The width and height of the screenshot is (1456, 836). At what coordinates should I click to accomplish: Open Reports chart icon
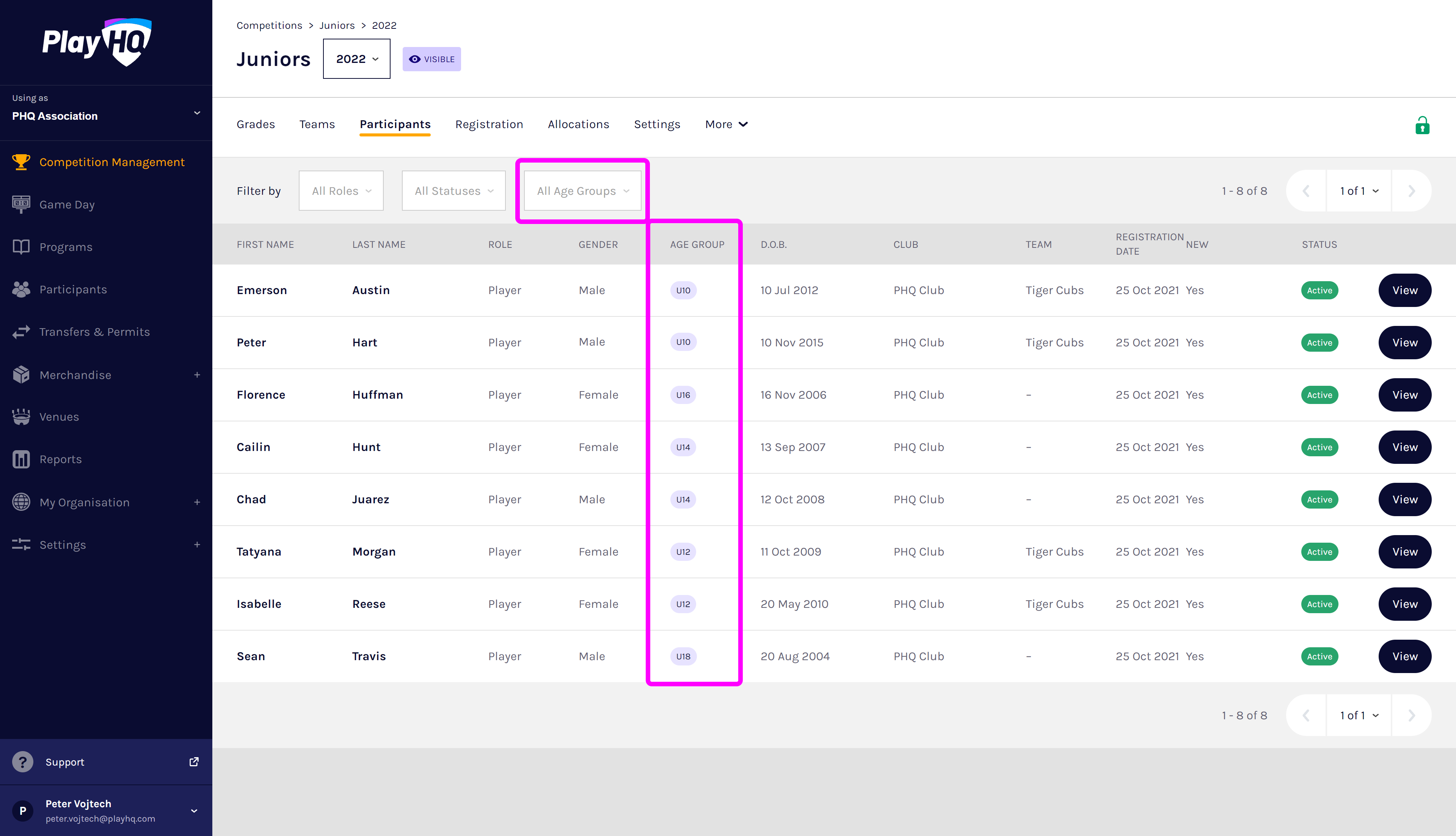pyautogui.click(x=21, y=459)
